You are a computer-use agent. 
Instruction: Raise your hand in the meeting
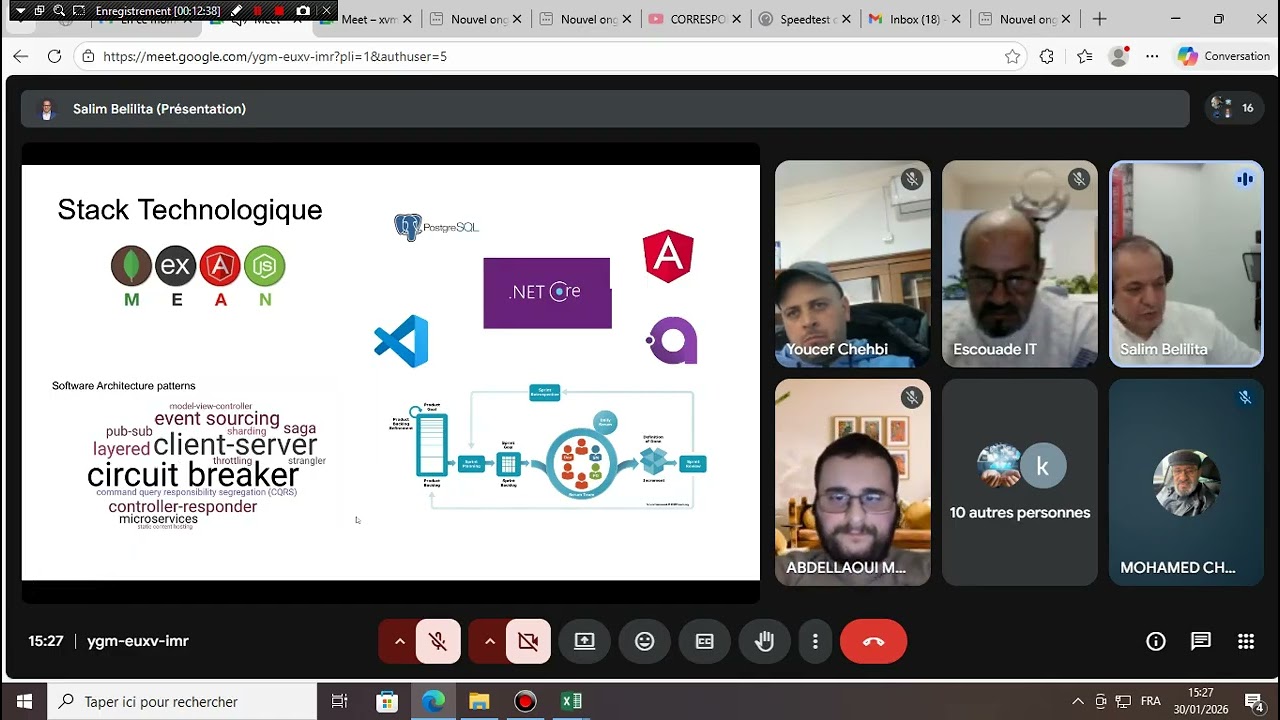click(x=765, y=641)
